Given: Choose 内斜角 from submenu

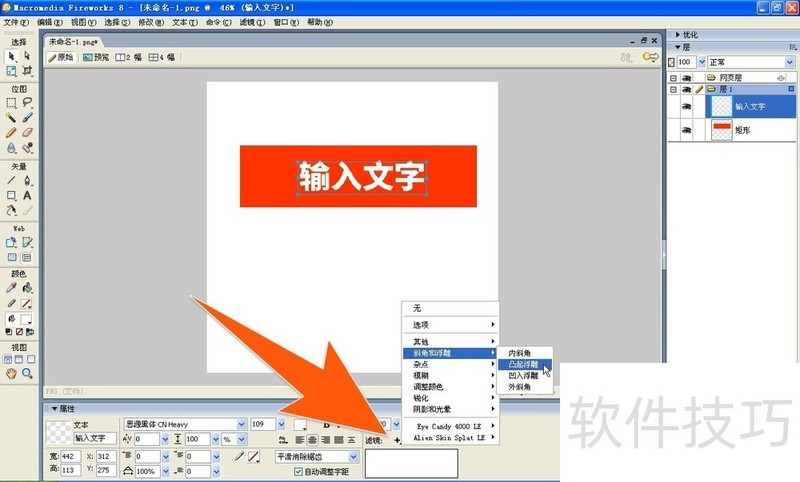Looking at the screenshot, I should coord(525,353).
